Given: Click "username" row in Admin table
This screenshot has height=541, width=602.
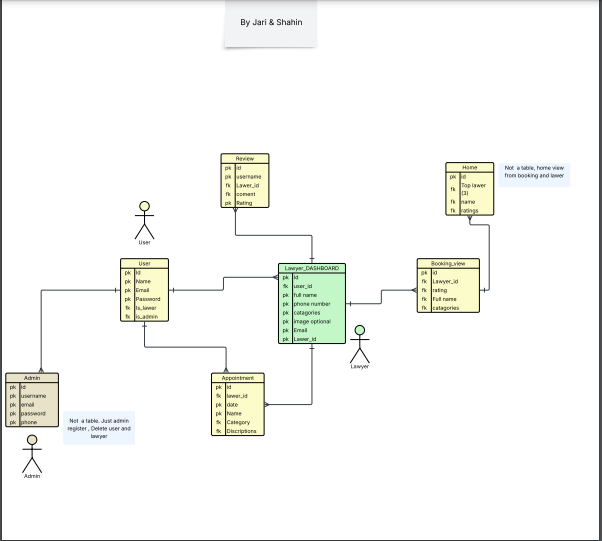Looking at the screenshot, I should [x=32, y=396].
